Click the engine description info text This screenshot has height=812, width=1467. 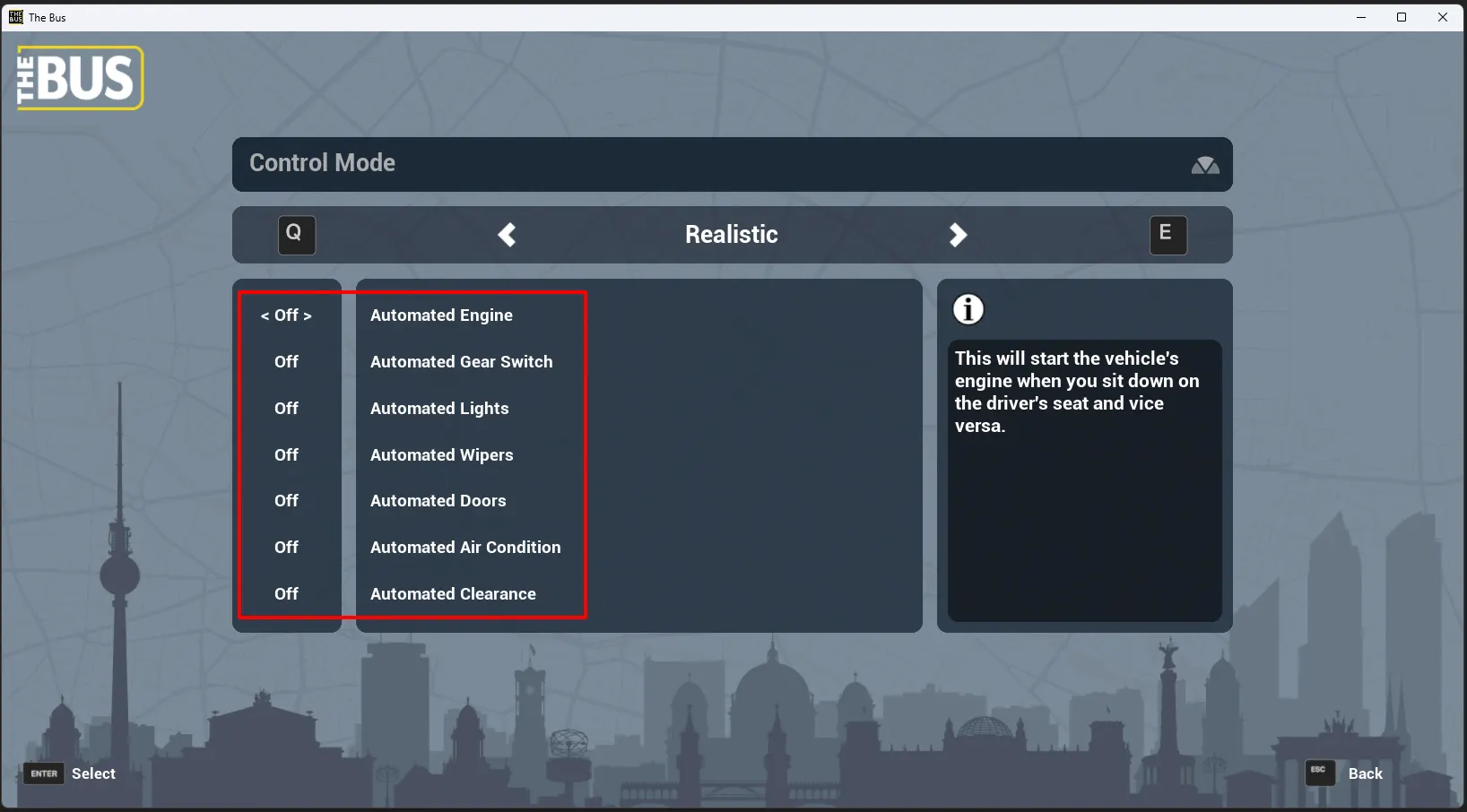[x=1076, y=393]
